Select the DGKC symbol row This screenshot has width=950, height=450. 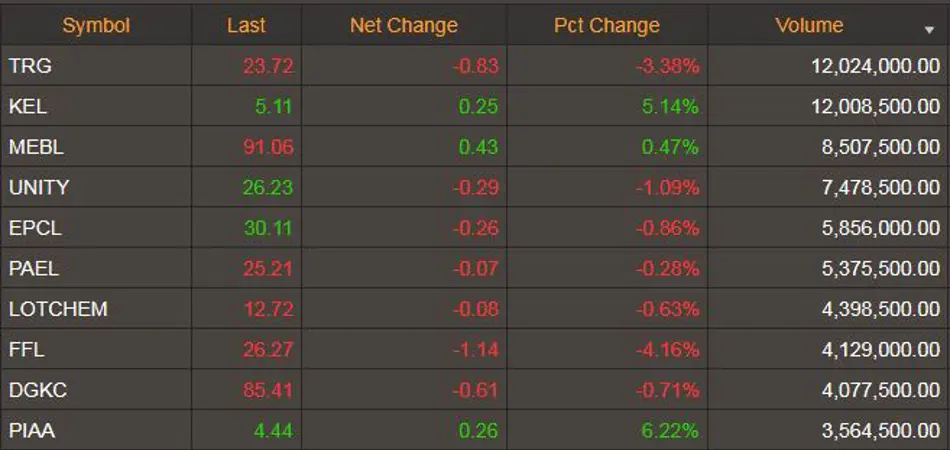[x=475, y=390]
